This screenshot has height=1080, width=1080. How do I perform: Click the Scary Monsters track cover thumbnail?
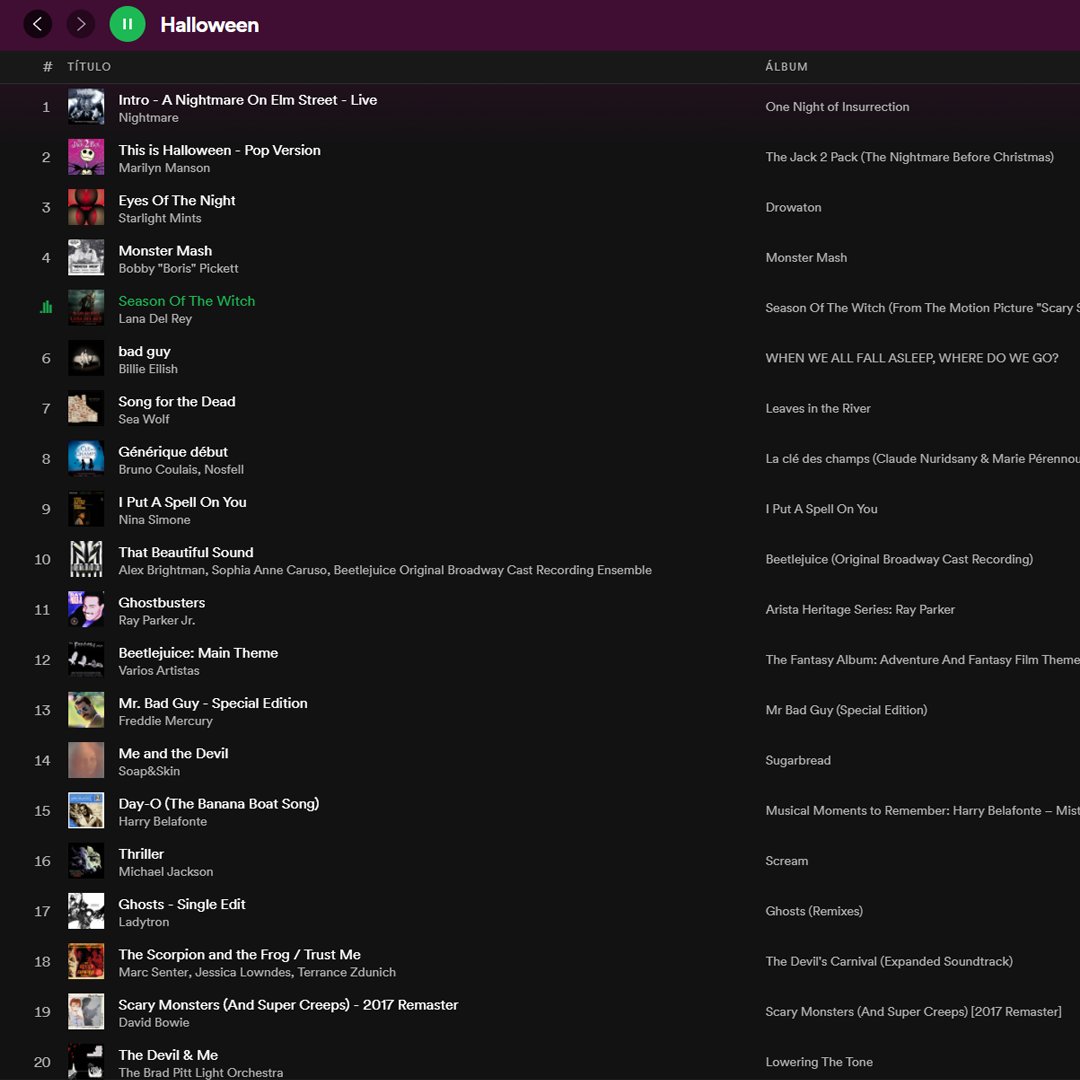click(86, 1012)
